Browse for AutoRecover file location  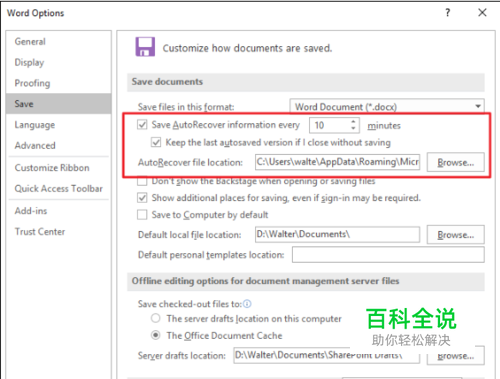pyautogui.click(x=455, y=162)
